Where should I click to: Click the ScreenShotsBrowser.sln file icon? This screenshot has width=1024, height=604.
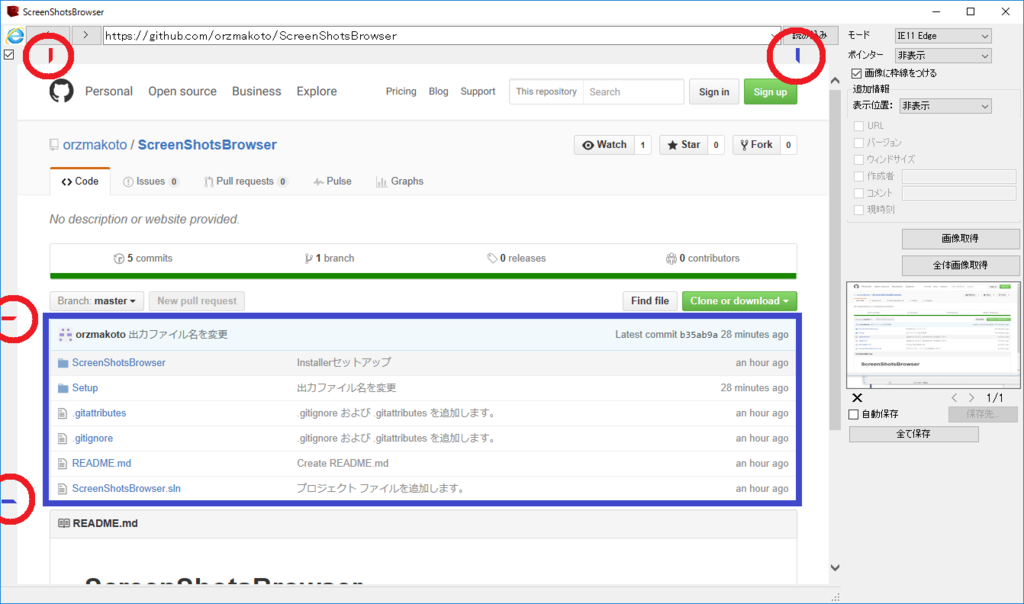click(63, 488)
